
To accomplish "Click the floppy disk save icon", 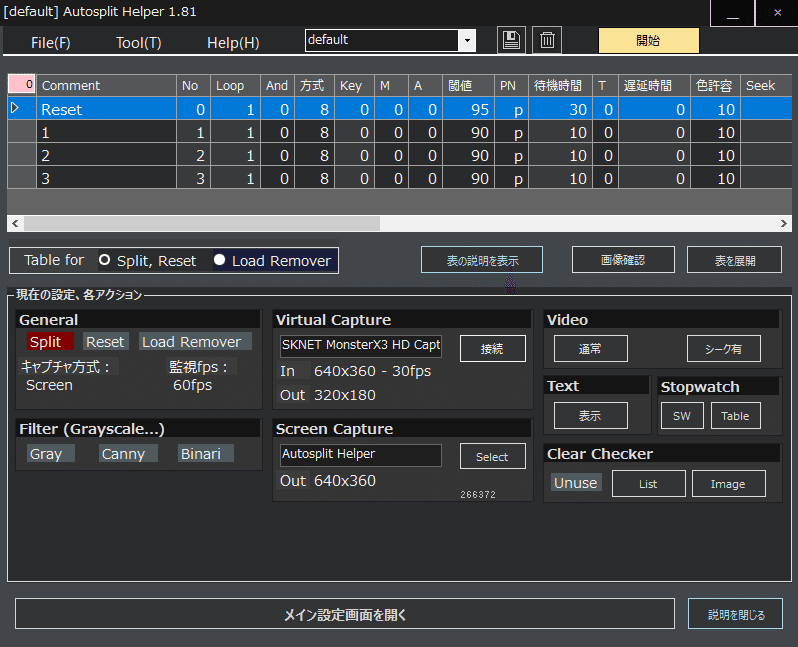I will tap(511, 40).
